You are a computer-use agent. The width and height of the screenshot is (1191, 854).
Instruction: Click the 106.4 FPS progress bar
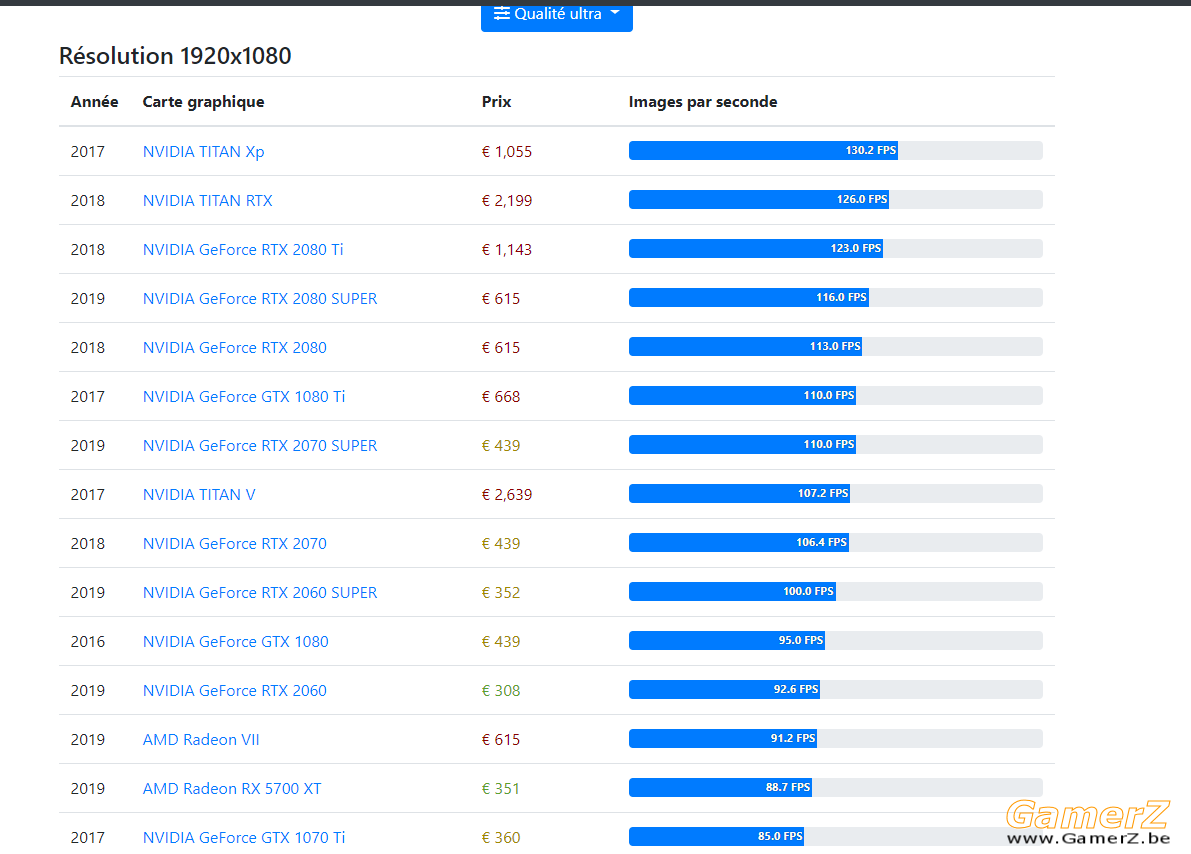coord(836,542)
